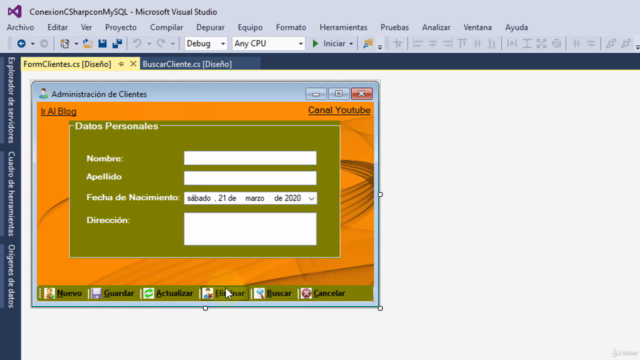Click the Save All icon
640x360 pixels.
click(117, 43)
